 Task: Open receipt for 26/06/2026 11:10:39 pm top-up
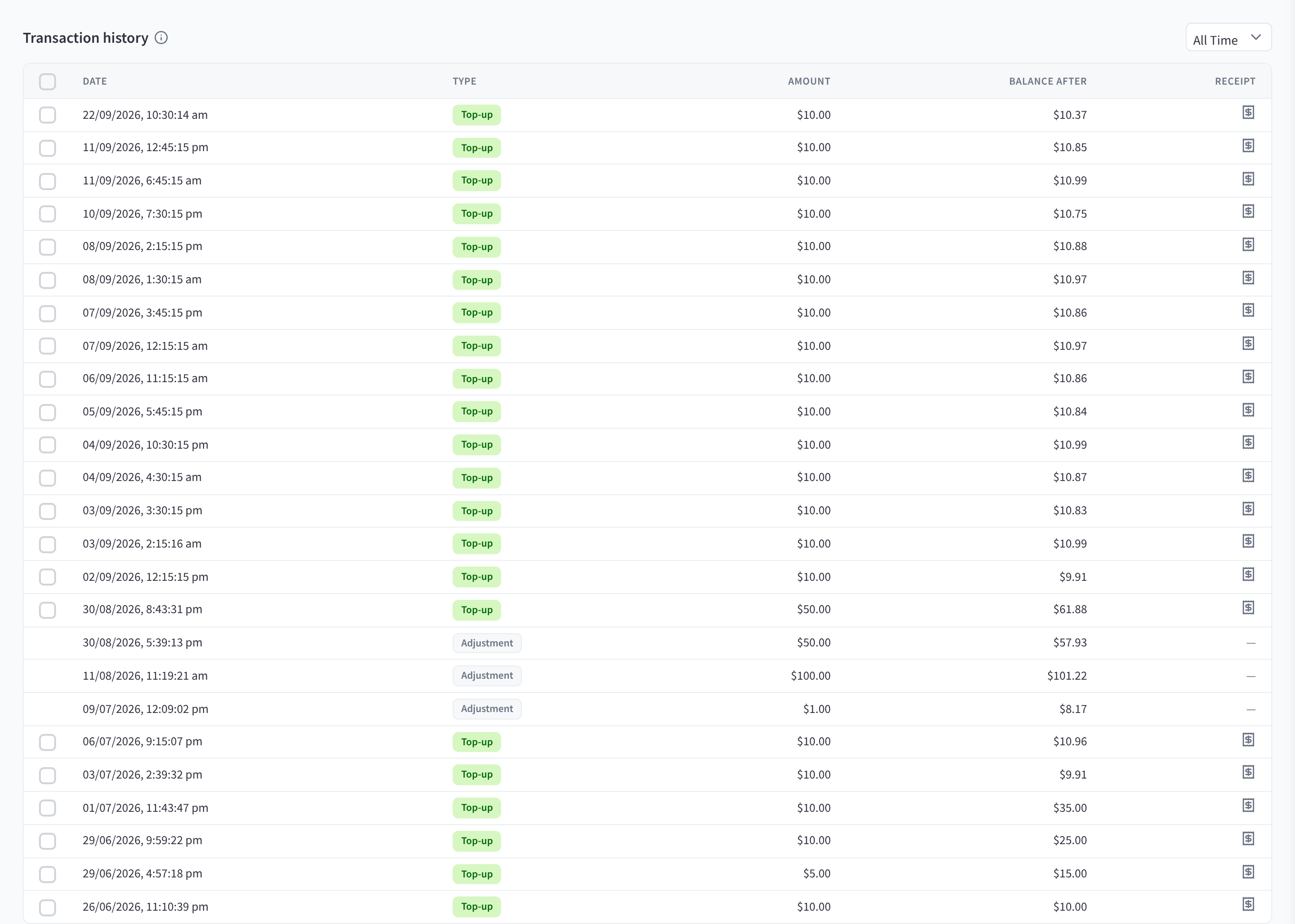1248,905
